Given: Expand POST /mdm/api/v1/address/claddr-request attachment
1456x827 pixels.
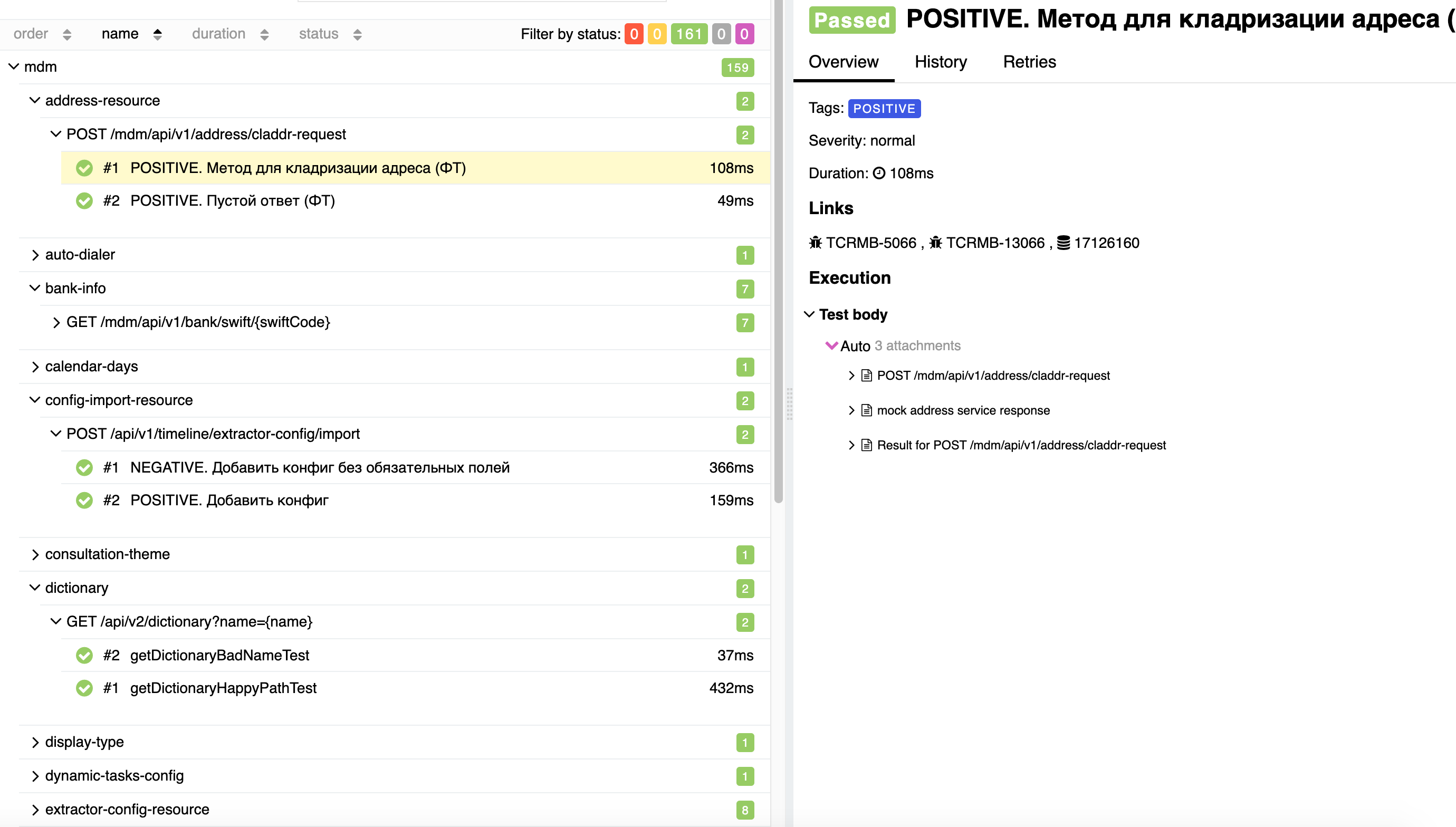Looking at the screenshot, I should (x=852, y=375).
